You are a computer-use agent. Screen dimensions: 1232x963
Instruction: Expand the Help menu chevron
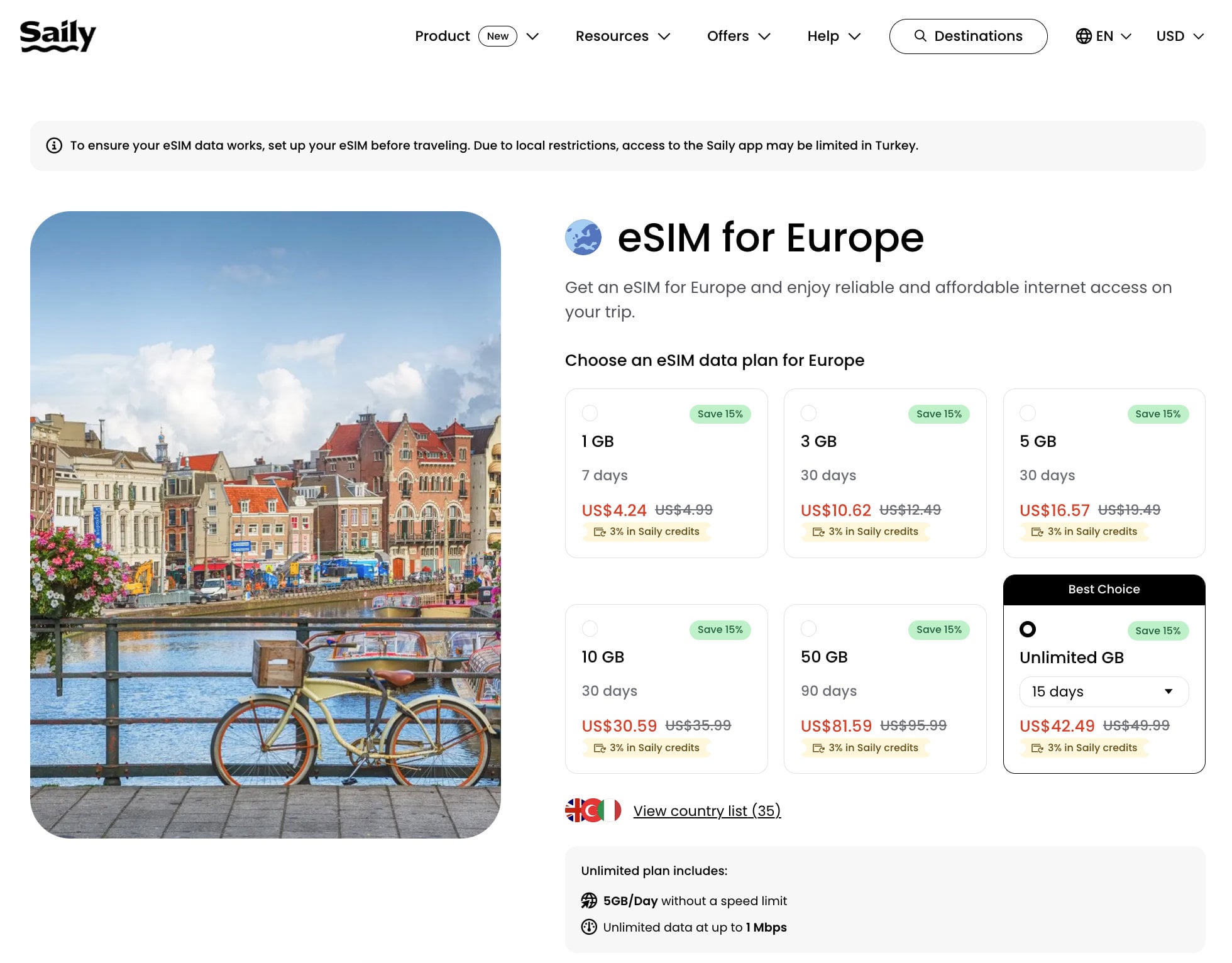[x=854, y=36]
